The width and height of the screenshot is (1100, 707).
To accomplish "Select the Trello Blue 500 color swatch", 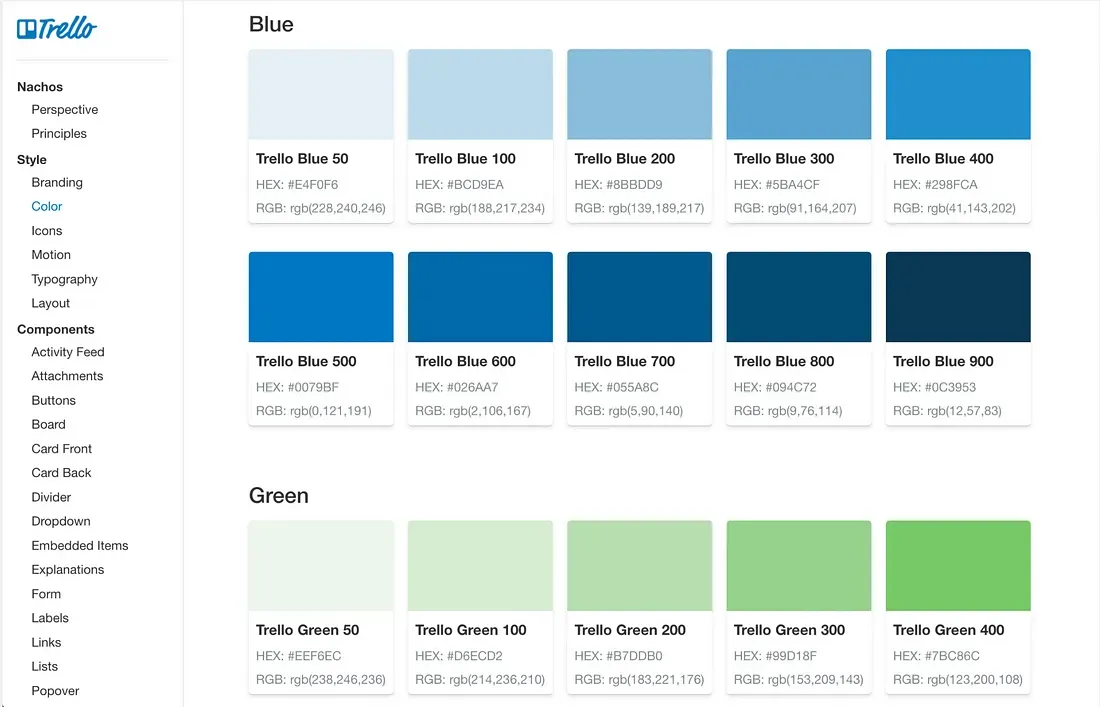I will (320, 296).
